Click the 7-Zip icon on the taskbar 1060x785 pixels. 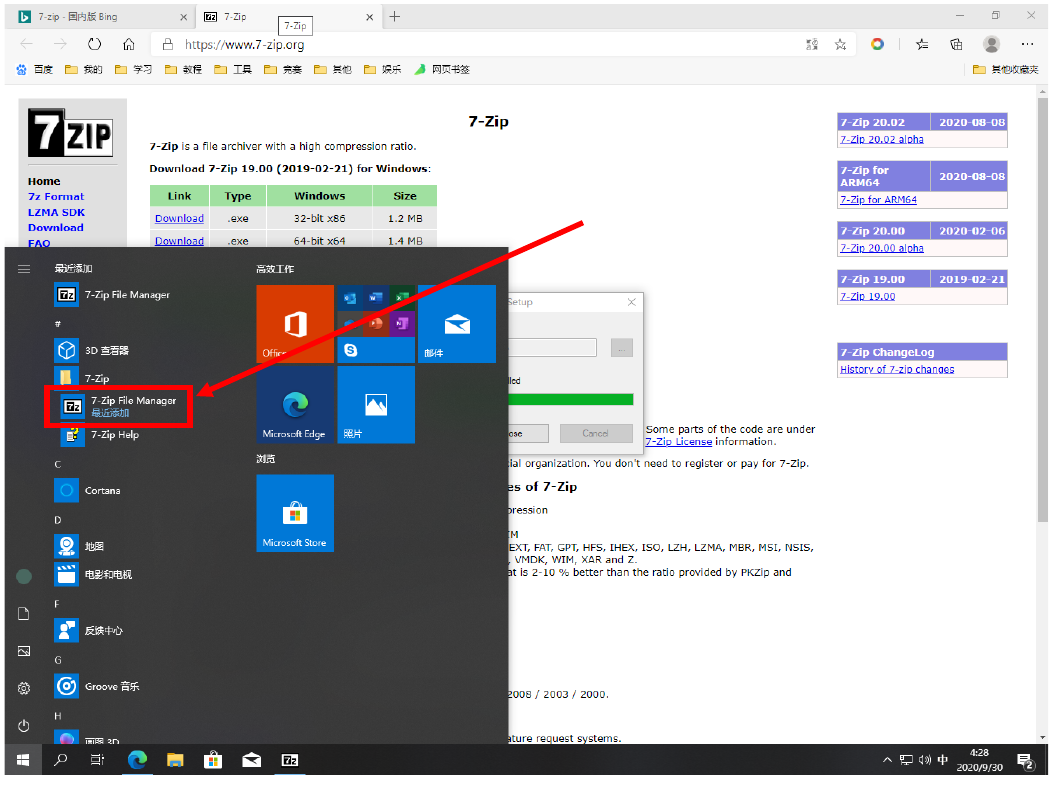pos(290,760)
